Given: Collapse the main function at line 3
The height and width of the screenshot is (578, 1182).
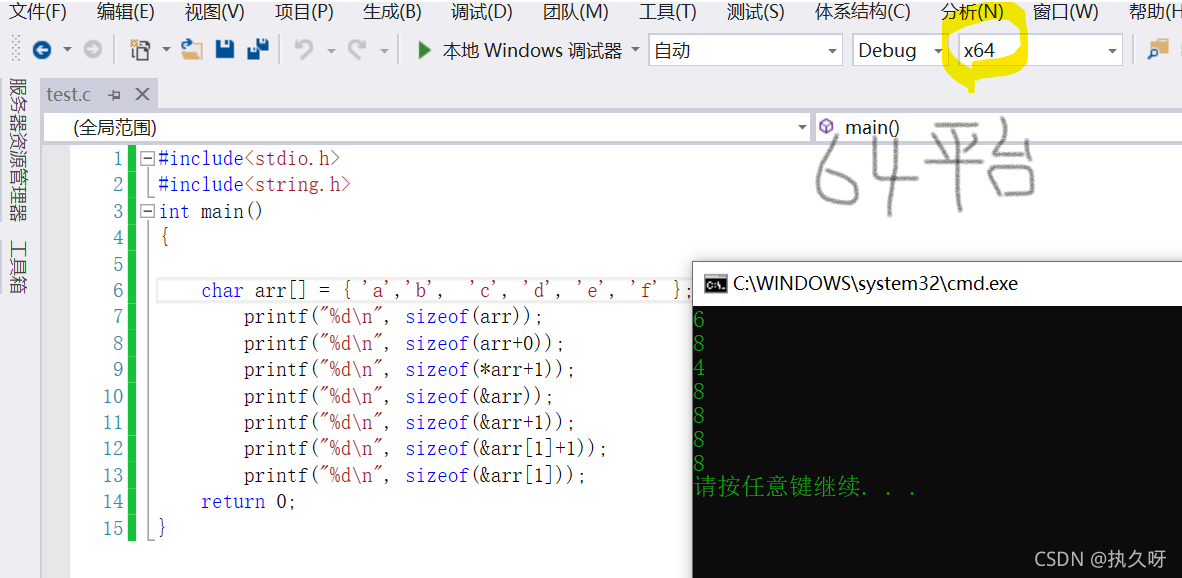Looking at the screenshot, I should [147, 212].
